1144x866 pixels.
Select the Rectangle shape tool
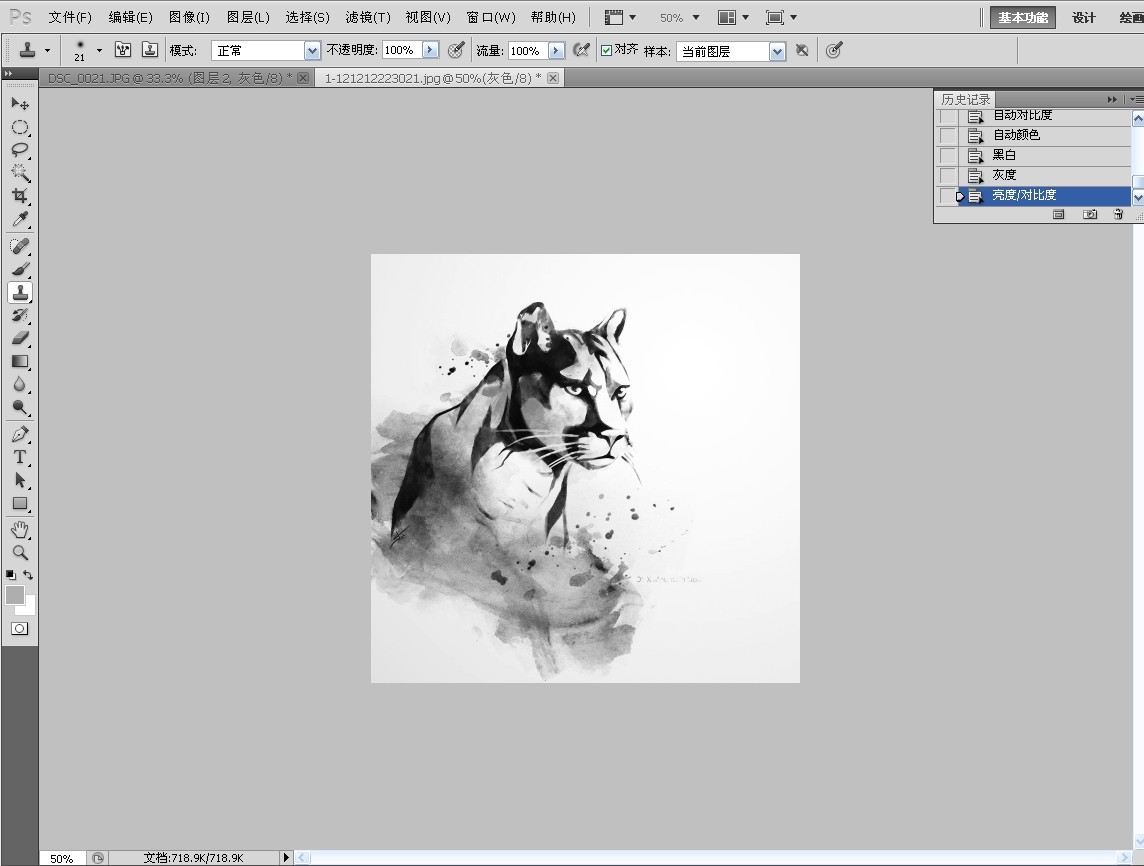point(20,503)
